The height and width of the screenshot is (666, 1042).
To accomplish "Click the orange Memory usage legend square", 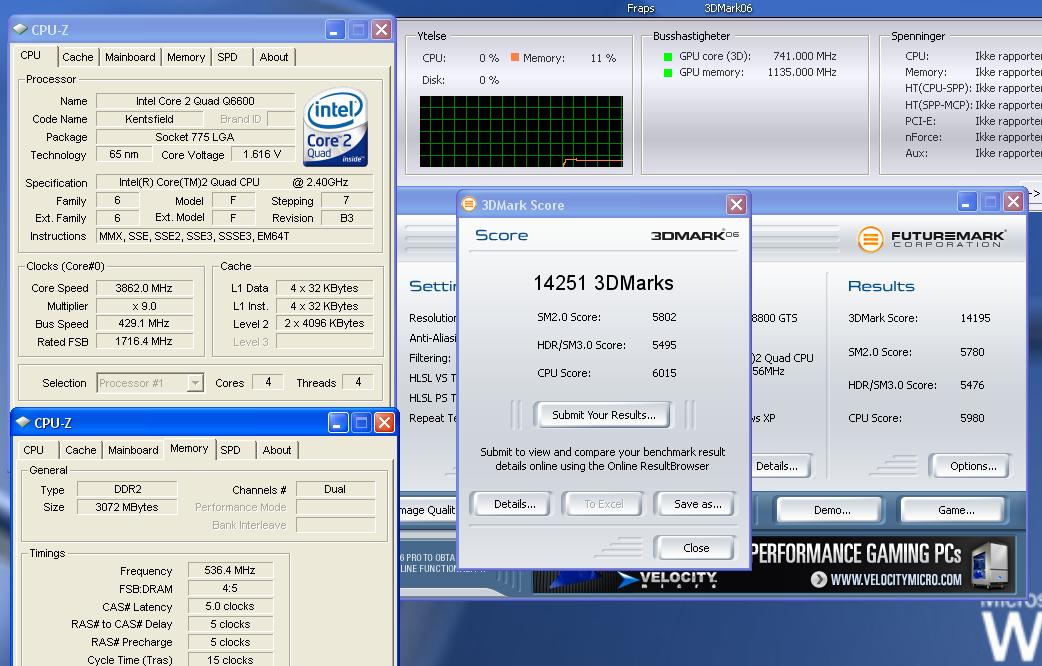I will (514, 57).
